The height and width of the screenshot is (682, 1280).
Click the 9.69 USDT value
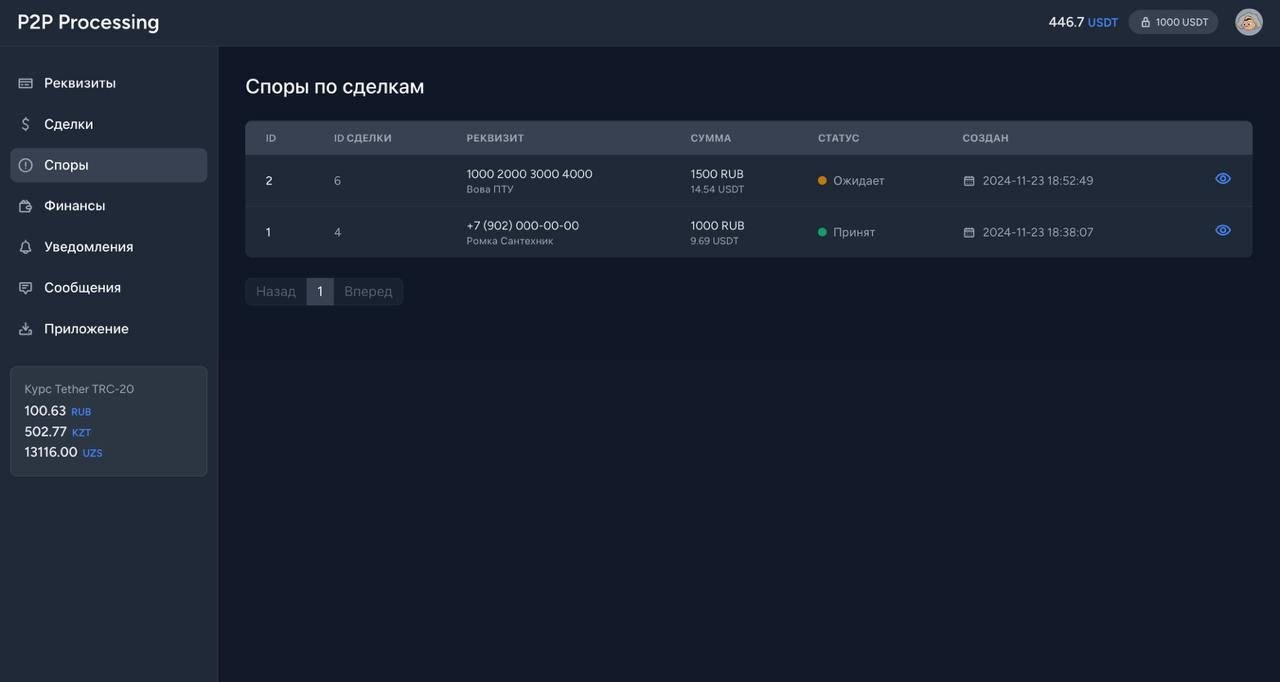pyautogui.click(x=714, y=241)
